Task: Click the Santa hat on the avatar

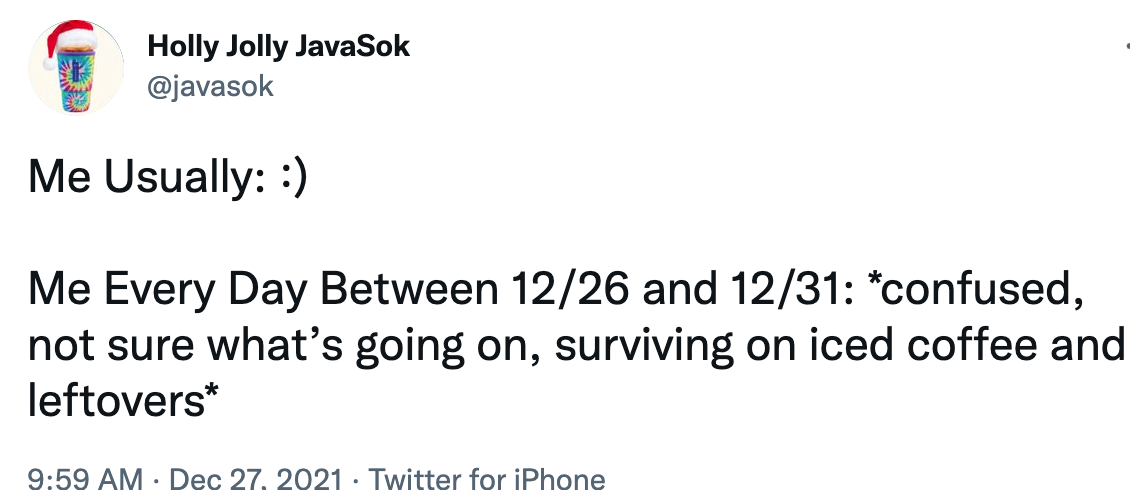Action: click(x=68, y=40)
